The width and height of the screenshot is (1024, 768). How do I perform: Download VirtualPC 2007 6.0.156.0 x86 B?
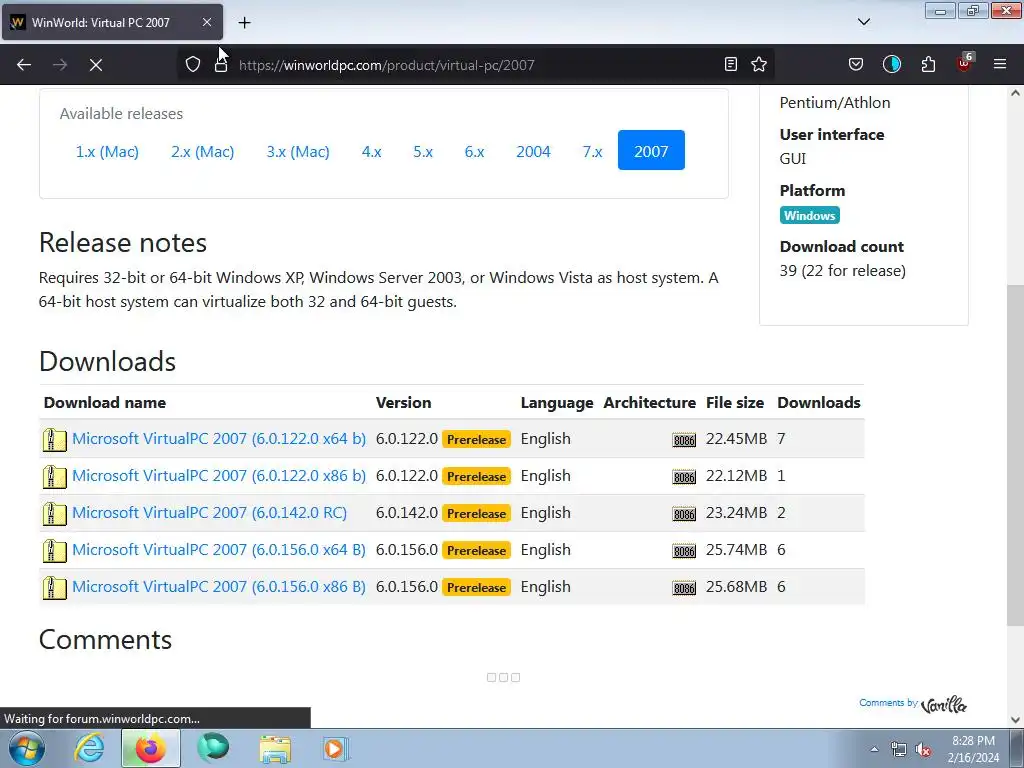pyautogui.click(x=219, y=587)
